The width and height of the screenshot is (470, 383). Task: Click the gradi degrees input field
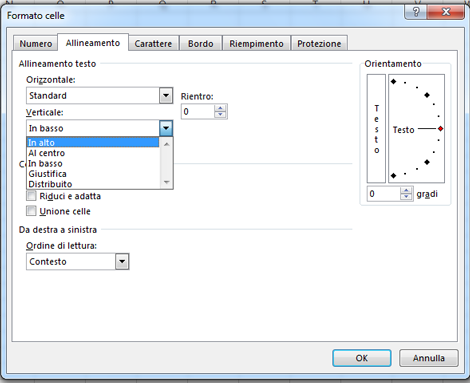[383, 194]
